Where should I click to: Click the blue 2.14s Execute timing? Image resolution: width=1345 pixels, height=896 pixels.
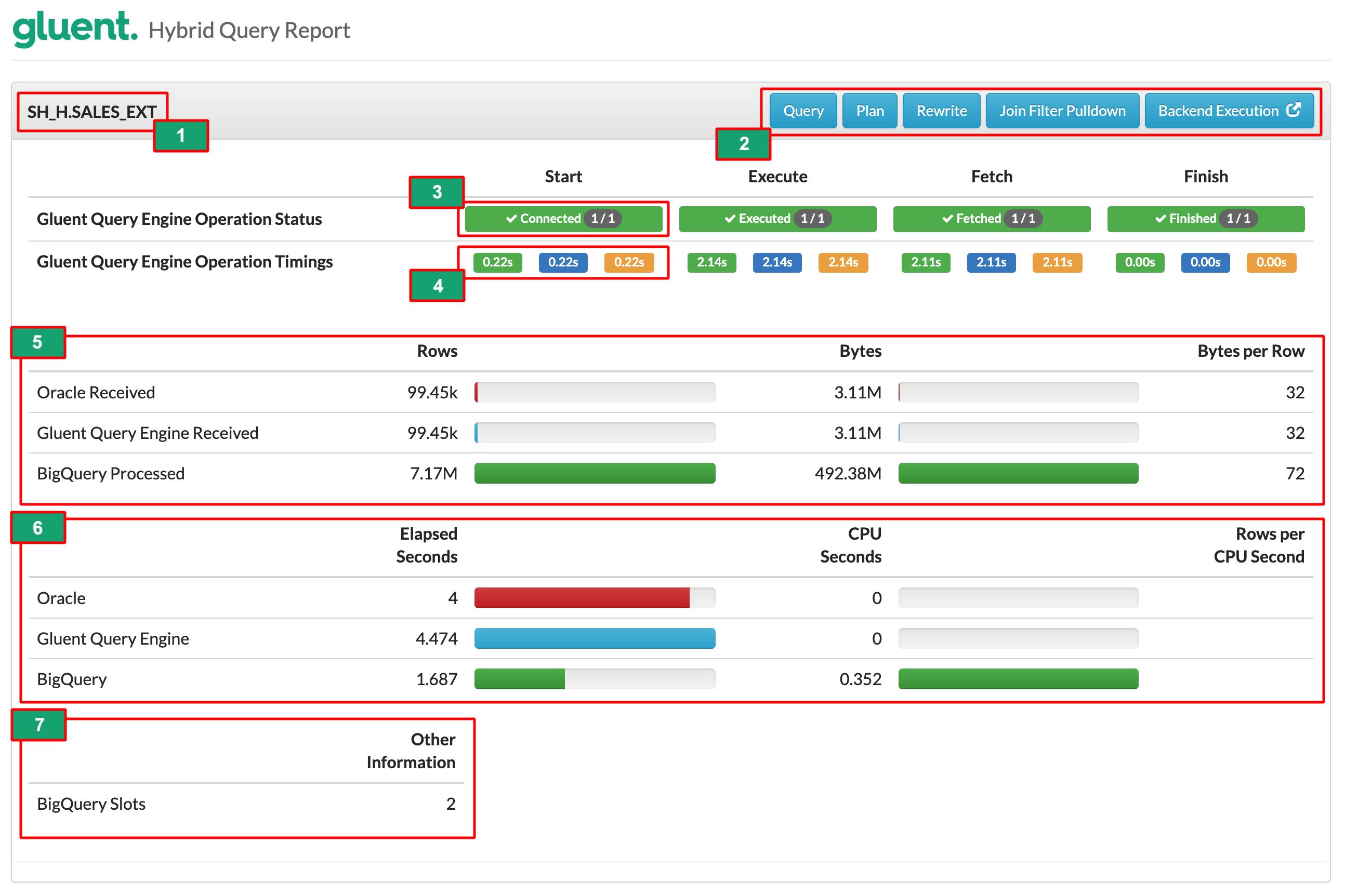click(x=776, y=262)
